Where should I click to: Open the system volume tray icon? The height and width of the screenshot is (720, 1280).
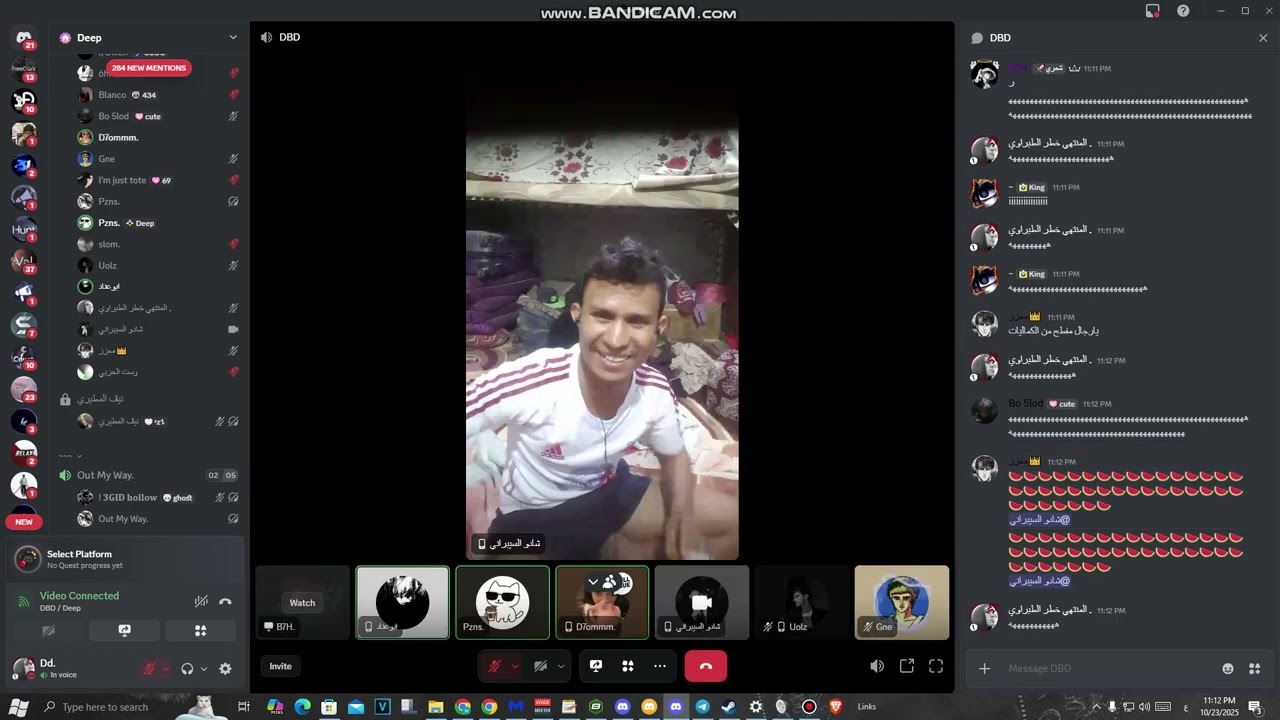point(1144,707)
